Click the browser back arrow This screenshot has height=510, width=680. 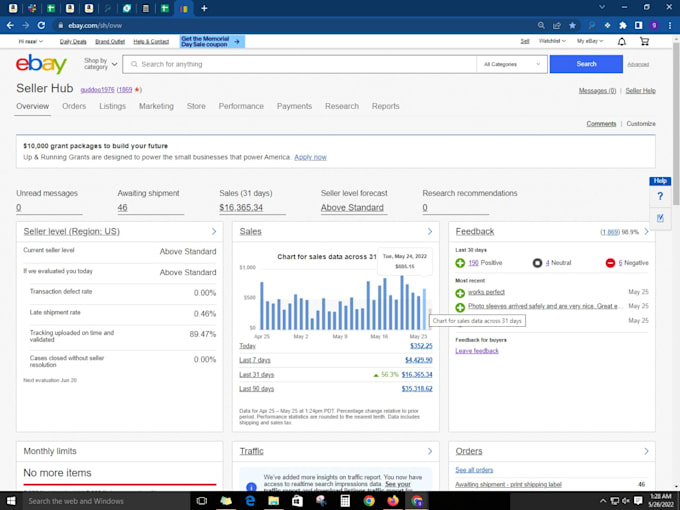(x=10, y=26)
